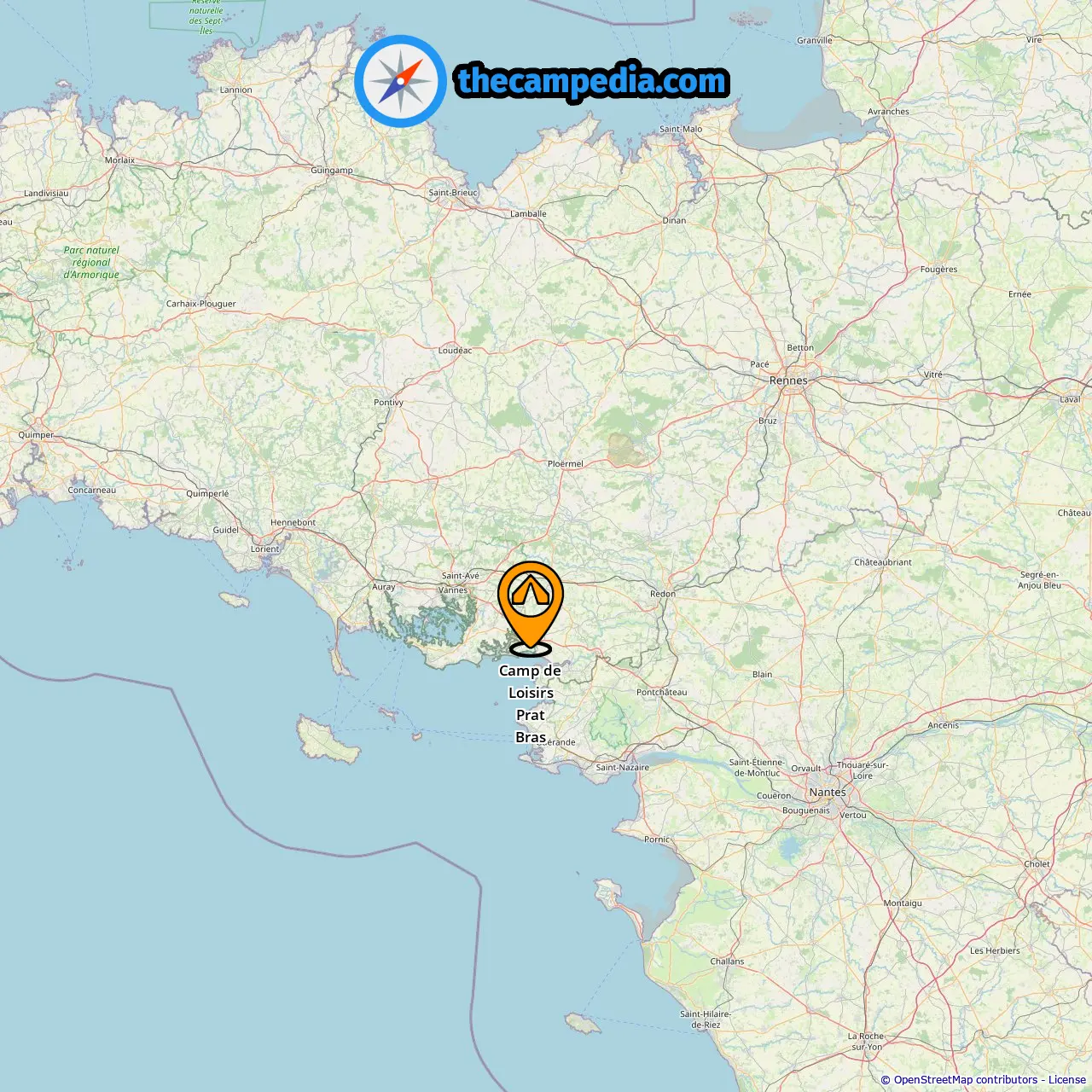Screen dimensions: 1092x1092
Task: Select the Rennes city label
Action: point(788,380)
